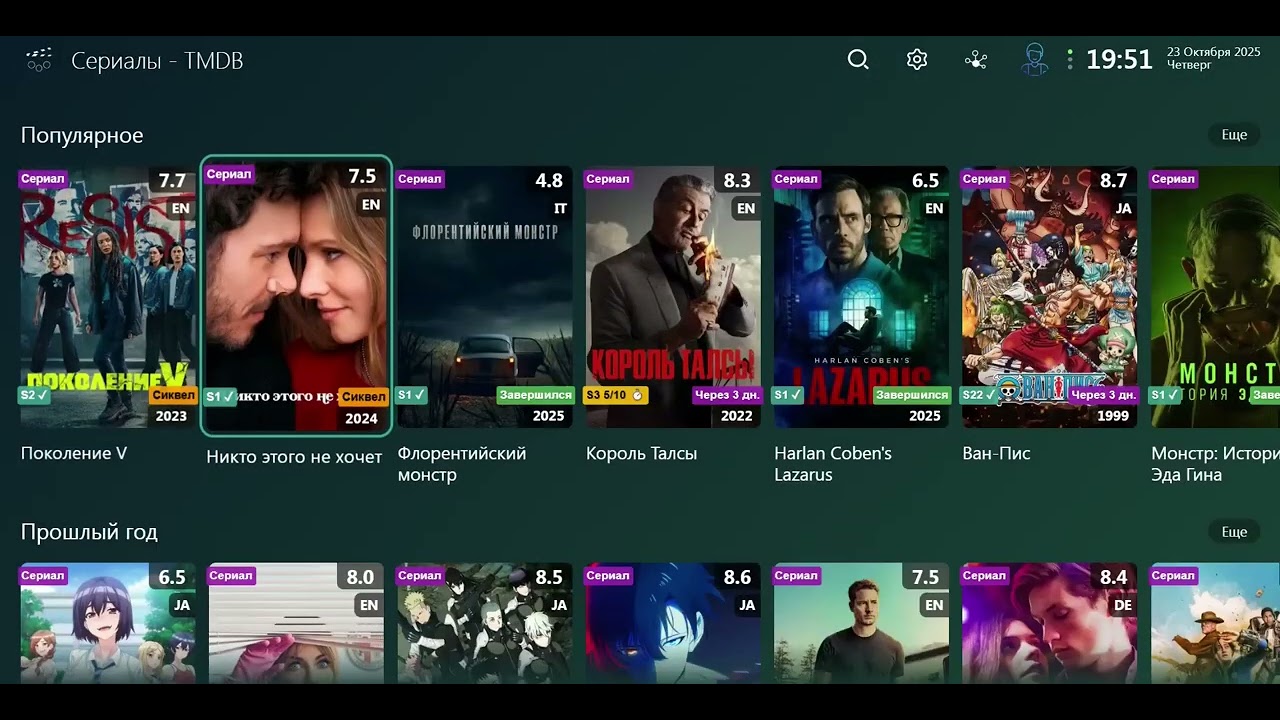Click the clock showing "19:51"
The image size is (1280, 720).
click(1119, 60)
